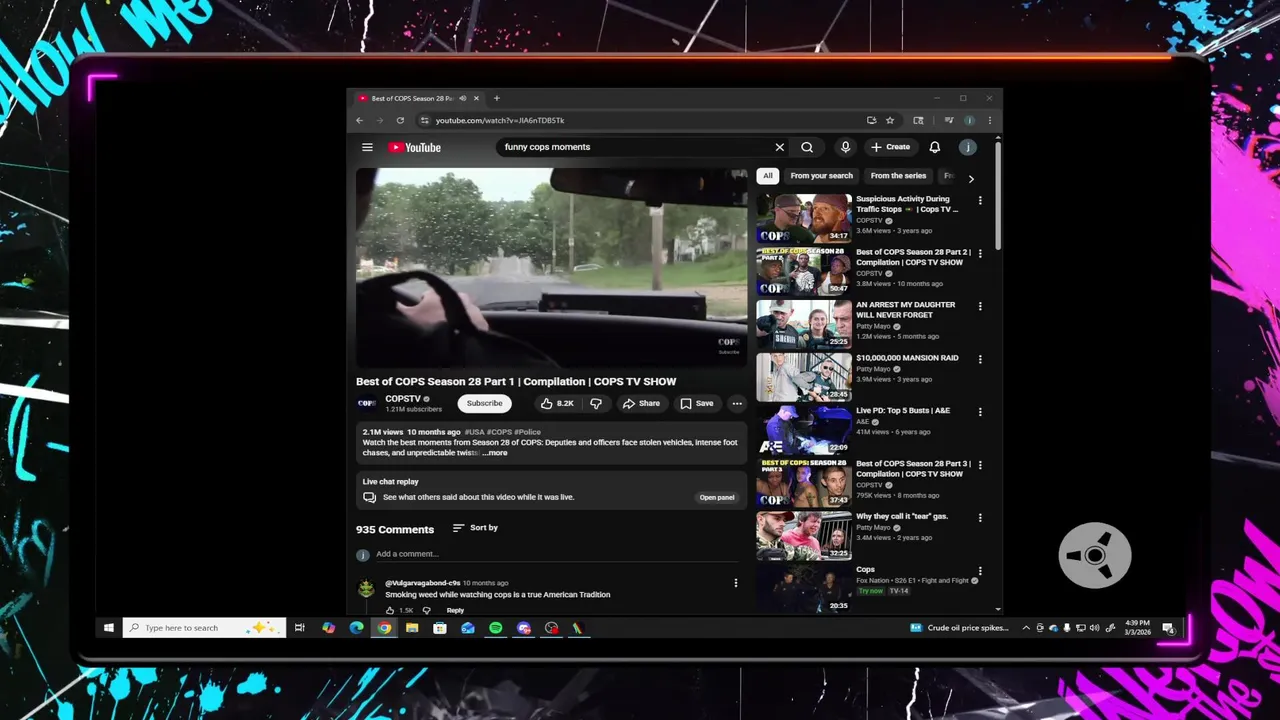Reload the page with the refresh icon
Image resolution: width=1280 pixels, height=720 pixels.
[400, 120]
